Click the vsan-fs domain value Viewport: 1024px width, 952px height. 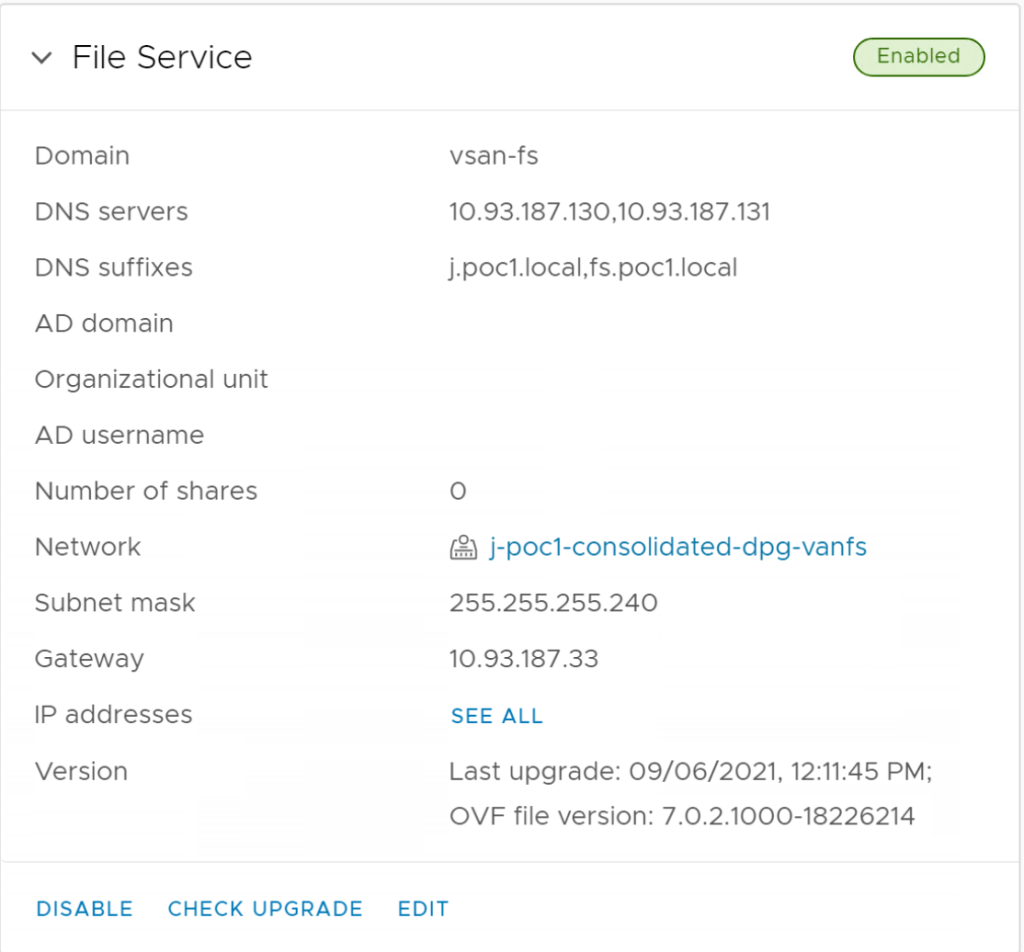click(x=494, y=156)
